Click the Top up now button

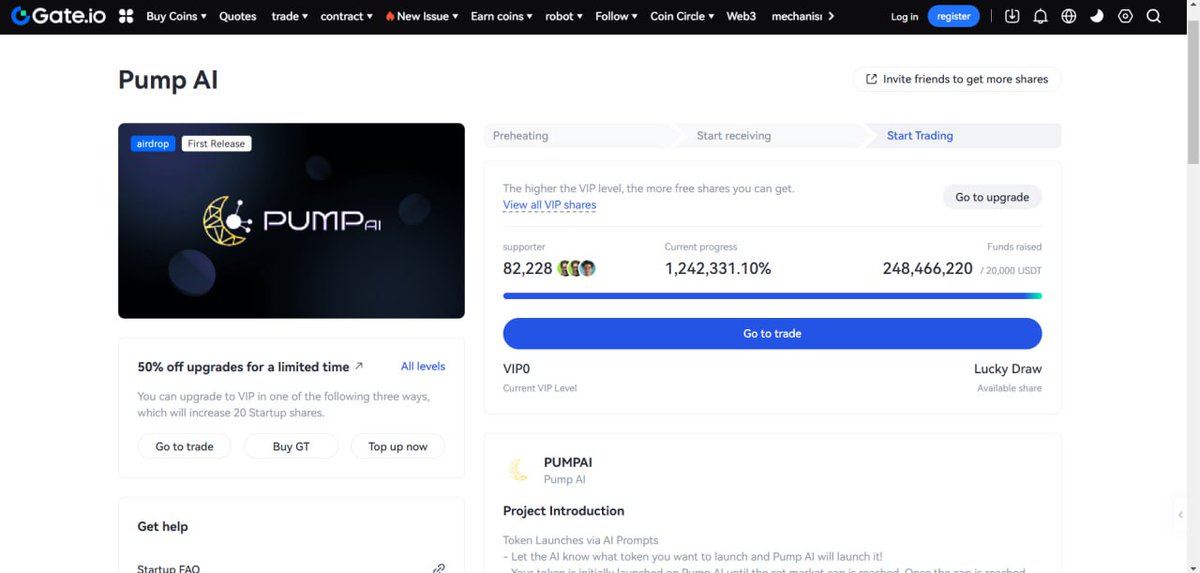click(398, 446)
